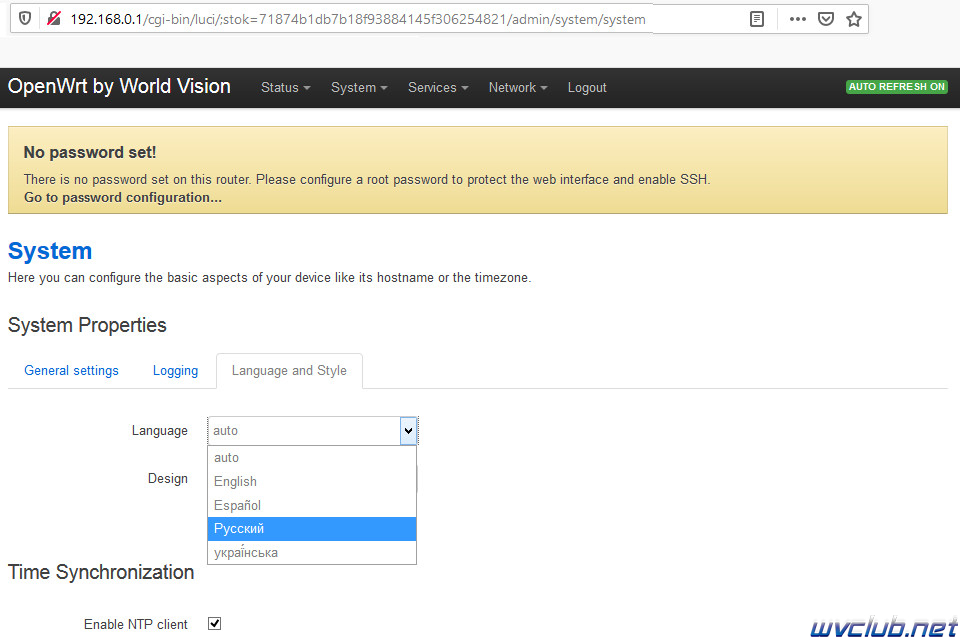
Task: Bookmark this page with star icon
Action: tap(853, 19)
